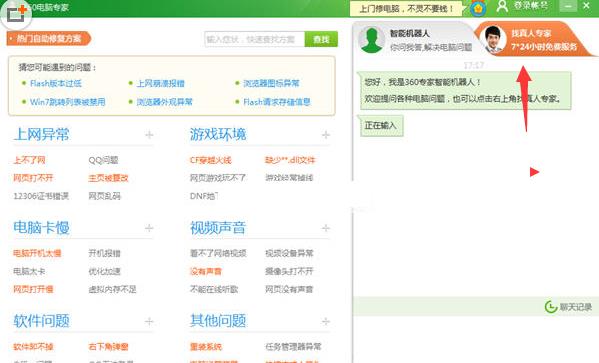Select the 电脑开机太慢 fix
The image size is (599, 363).
tap(37, 253)
